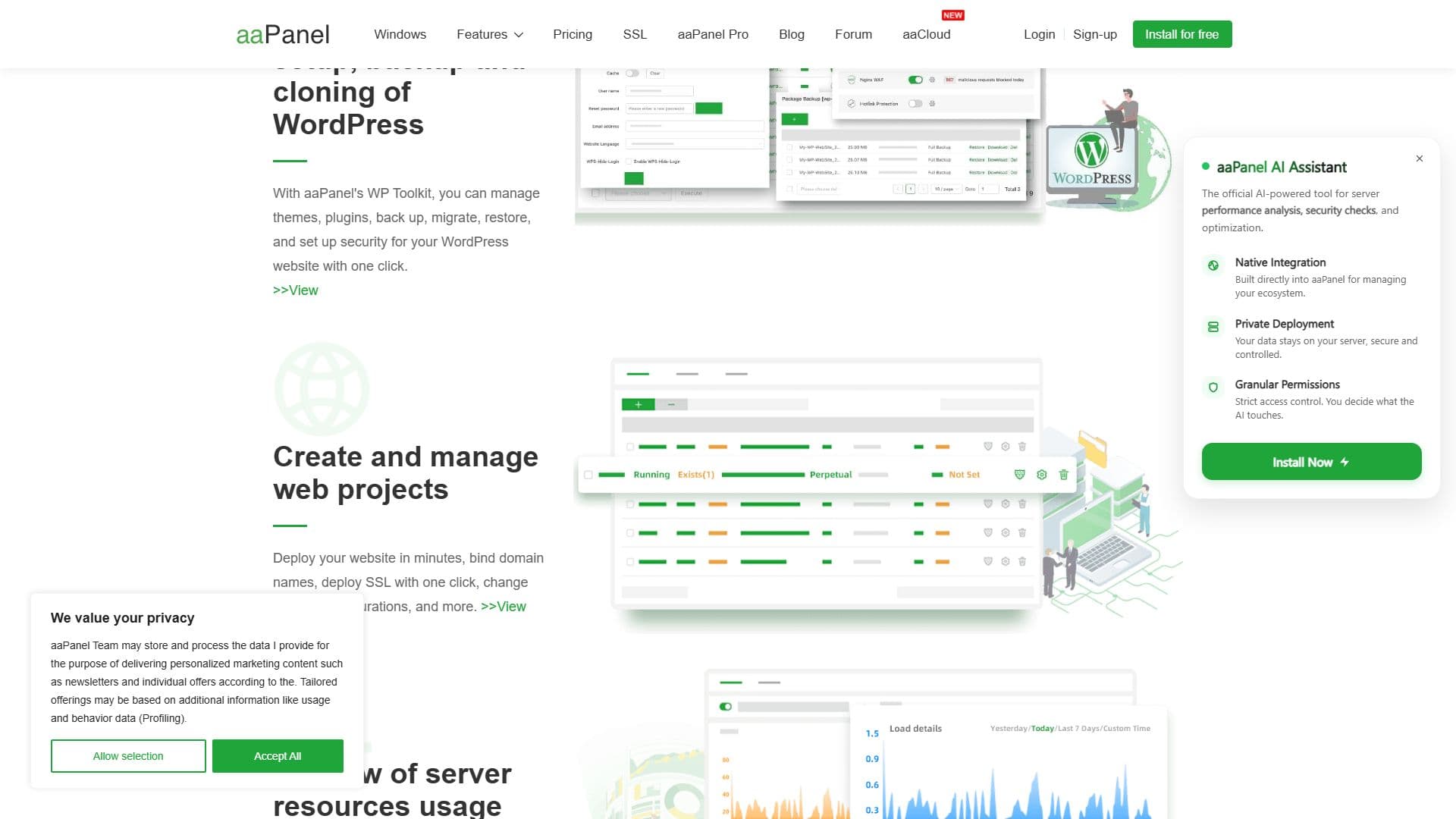Image resolution: width=1456 pixels, height=819 pixels.
Task: Open aaPanel Pro page
Action: (x=713, y=34)
